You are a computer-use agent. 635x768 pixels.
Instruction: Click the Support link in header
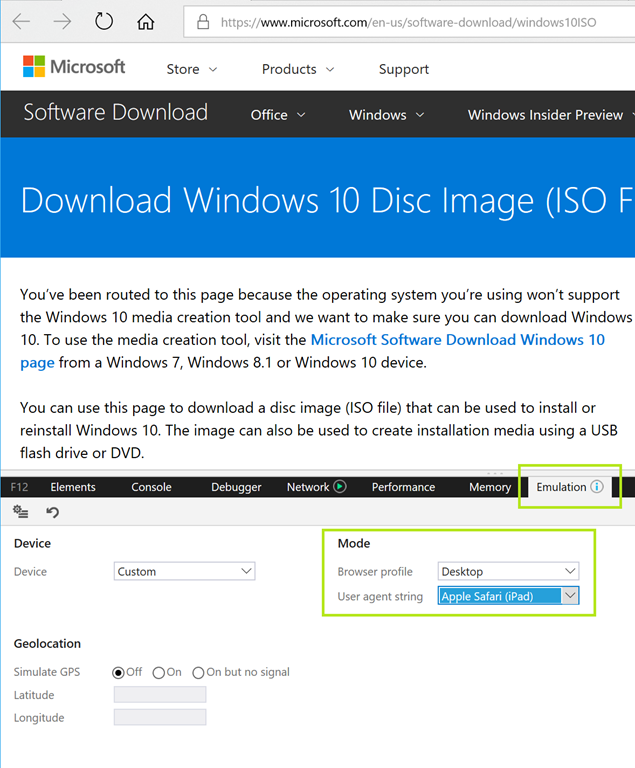click(404, 69)
